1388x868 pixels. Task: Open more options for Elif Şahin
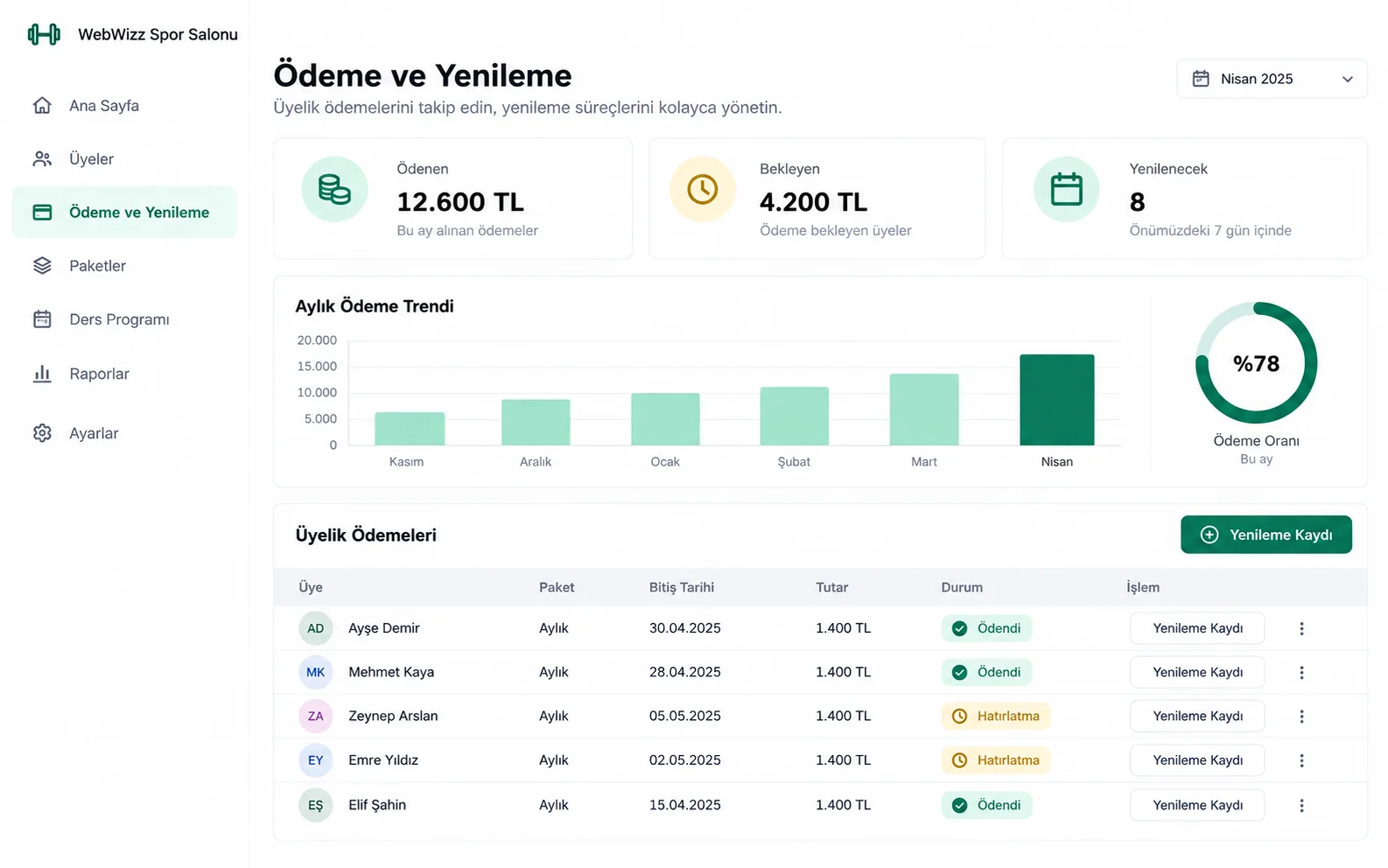click(1301, 805)
